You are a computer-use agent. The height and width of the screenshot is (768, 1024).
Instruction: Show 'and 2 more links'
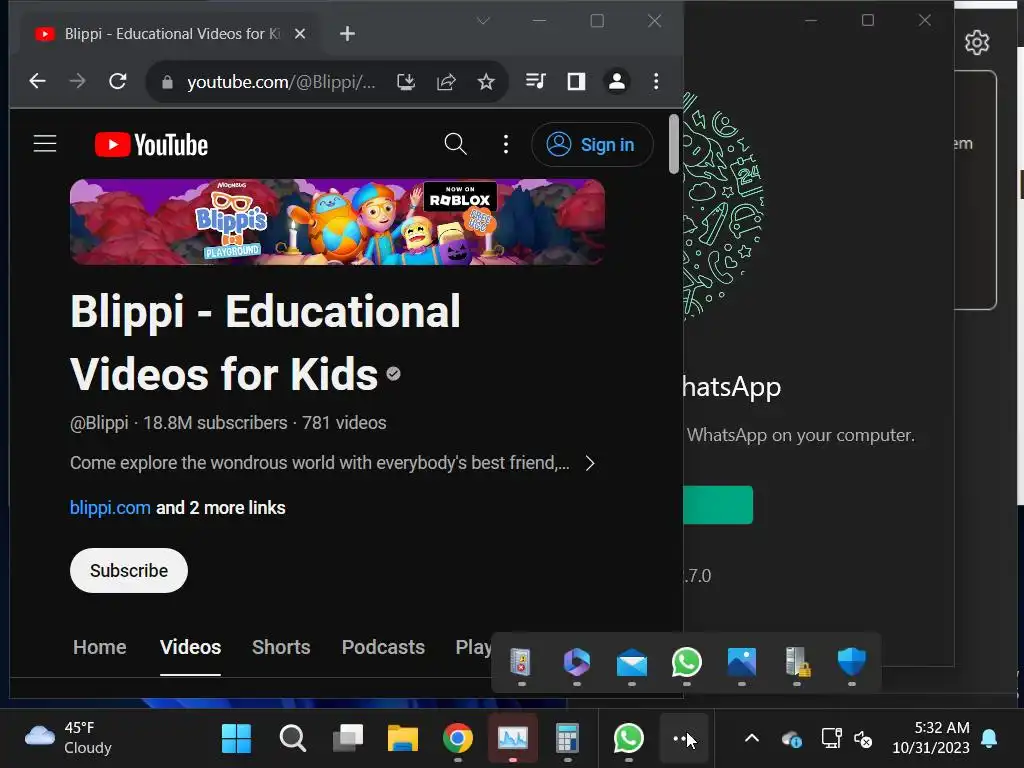221,507
